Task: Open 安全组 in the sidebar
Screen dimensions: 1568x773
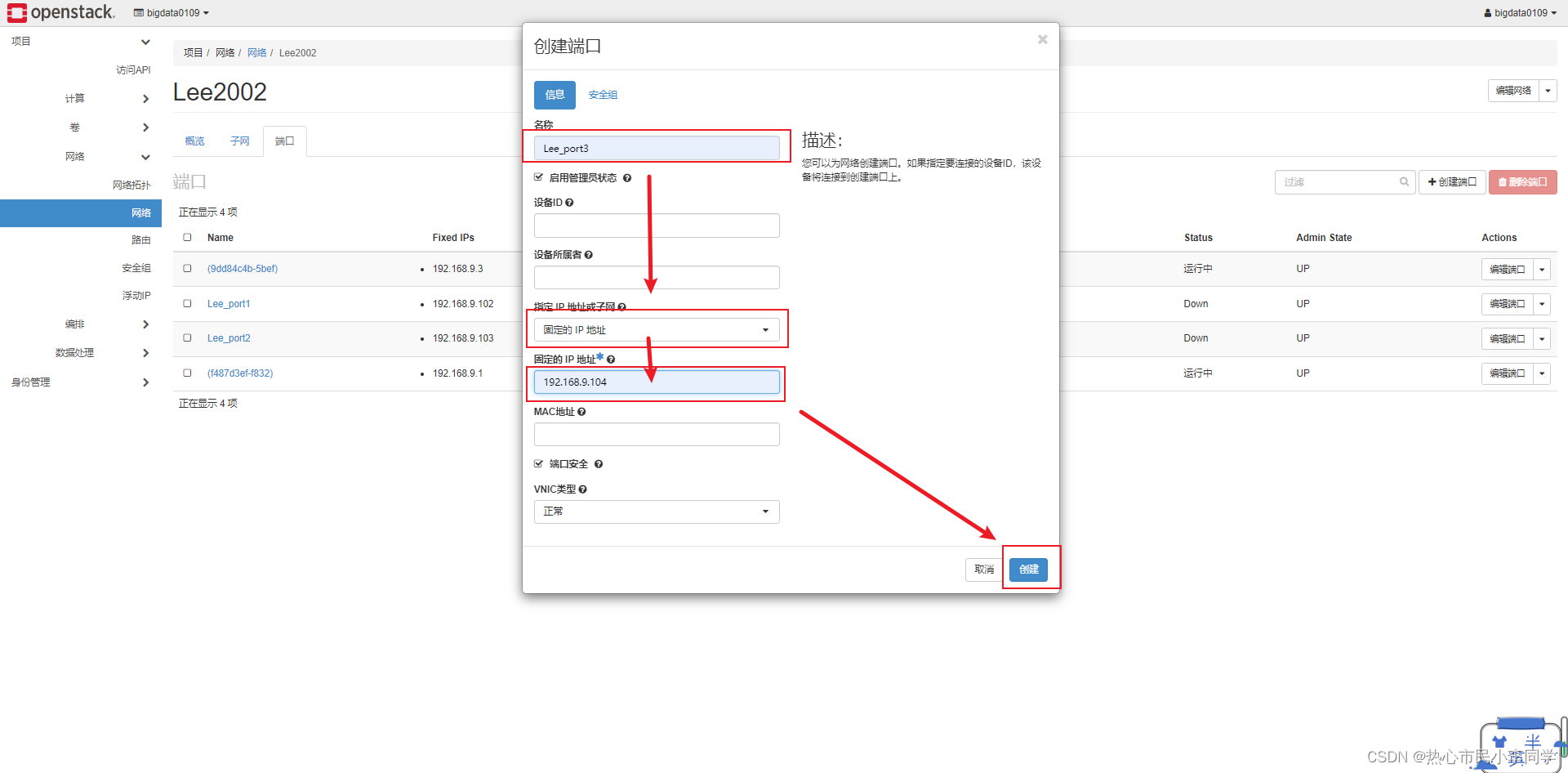Action: pos(136,268)
